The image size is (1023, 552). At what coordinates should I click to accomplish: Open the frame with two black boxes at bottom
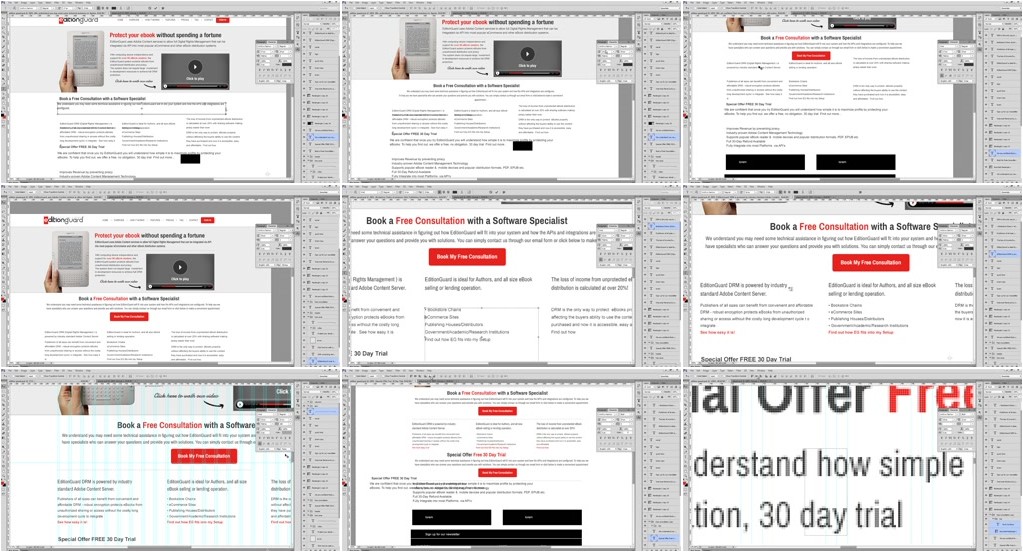(852, 91)
